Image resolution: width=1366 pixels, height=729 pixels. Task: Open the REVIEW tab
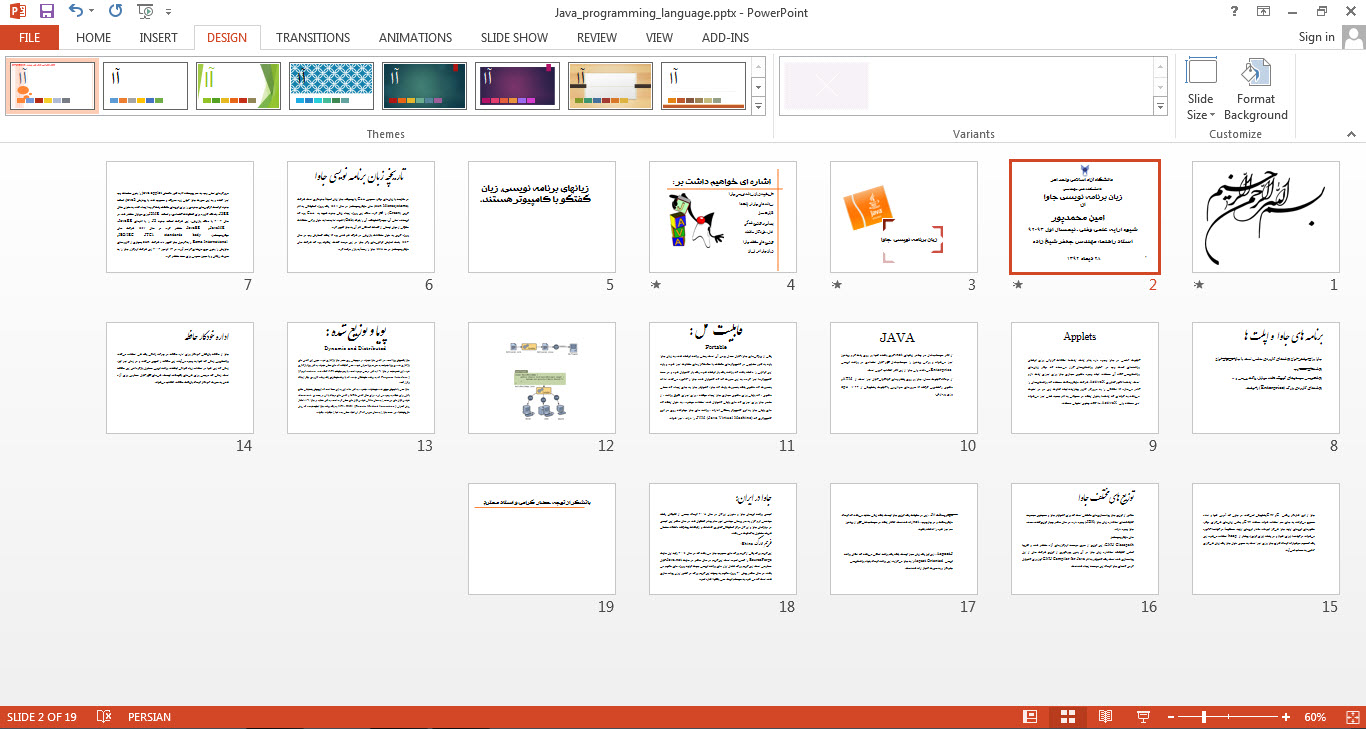[x=597, y=38]
